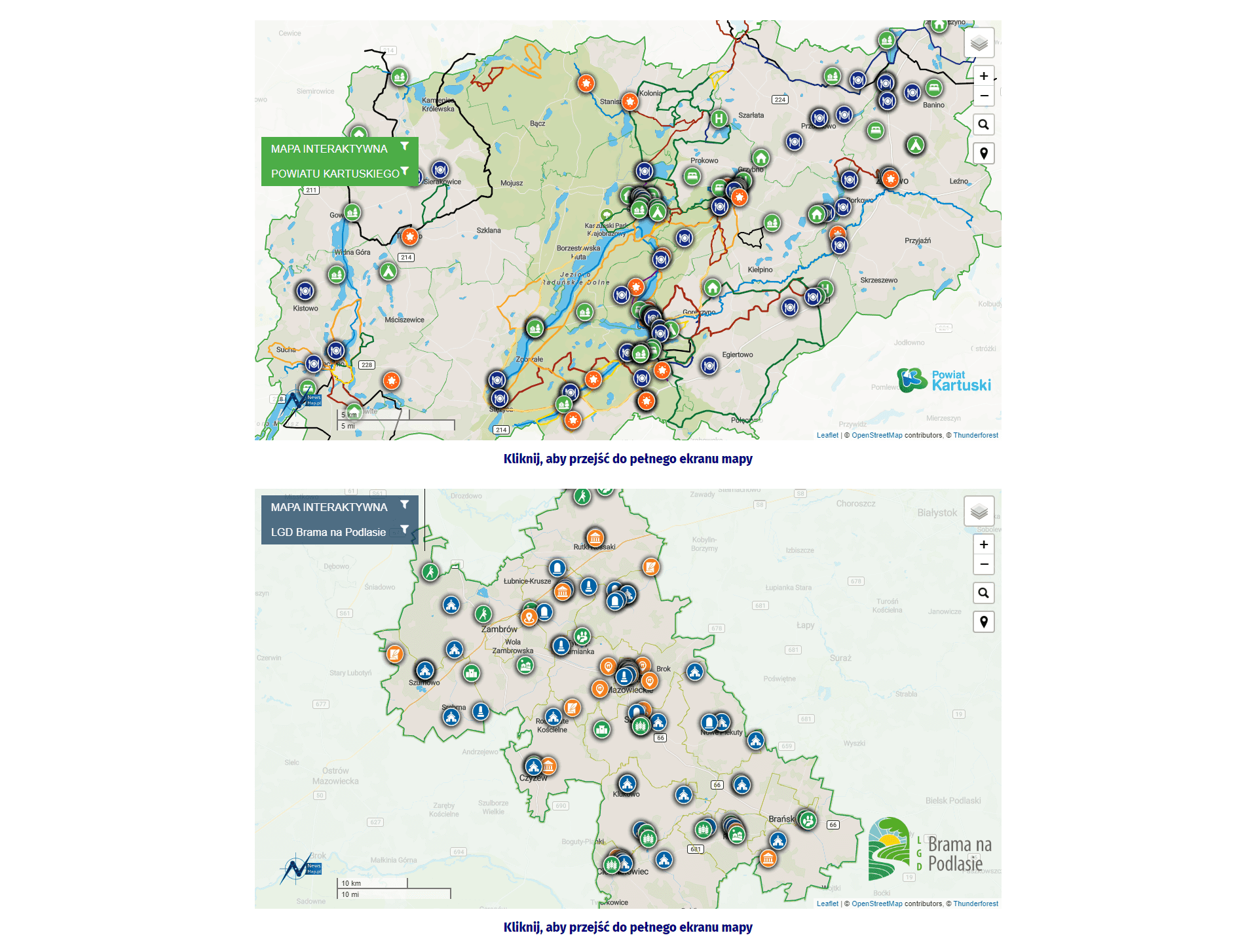
Task: Expand the filter beside POWIATU KARTUSKIEGO title
Action: click(405, 171)
